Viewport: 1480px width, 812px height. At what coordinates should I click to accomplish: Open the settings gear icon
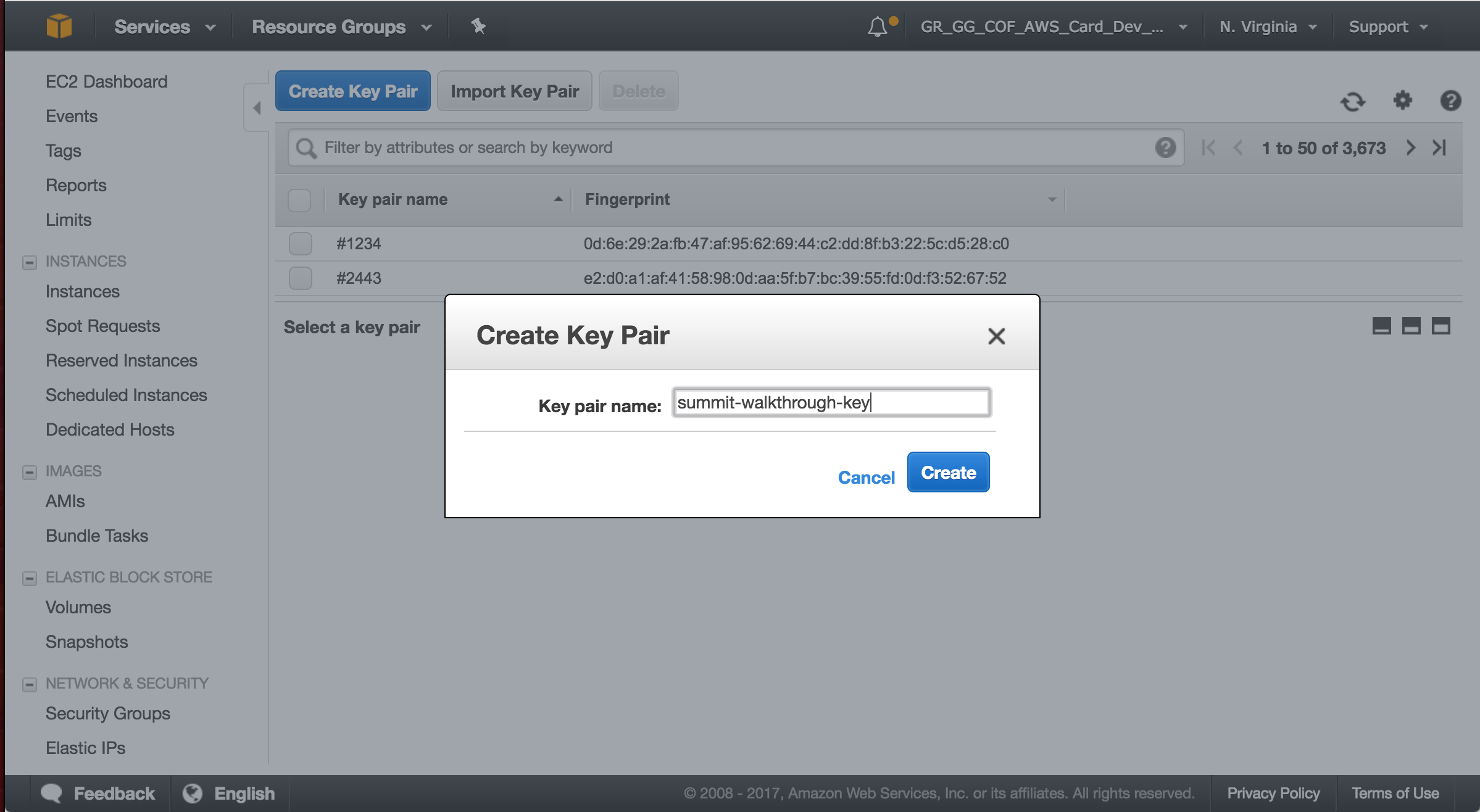(x=1402, y=100)
